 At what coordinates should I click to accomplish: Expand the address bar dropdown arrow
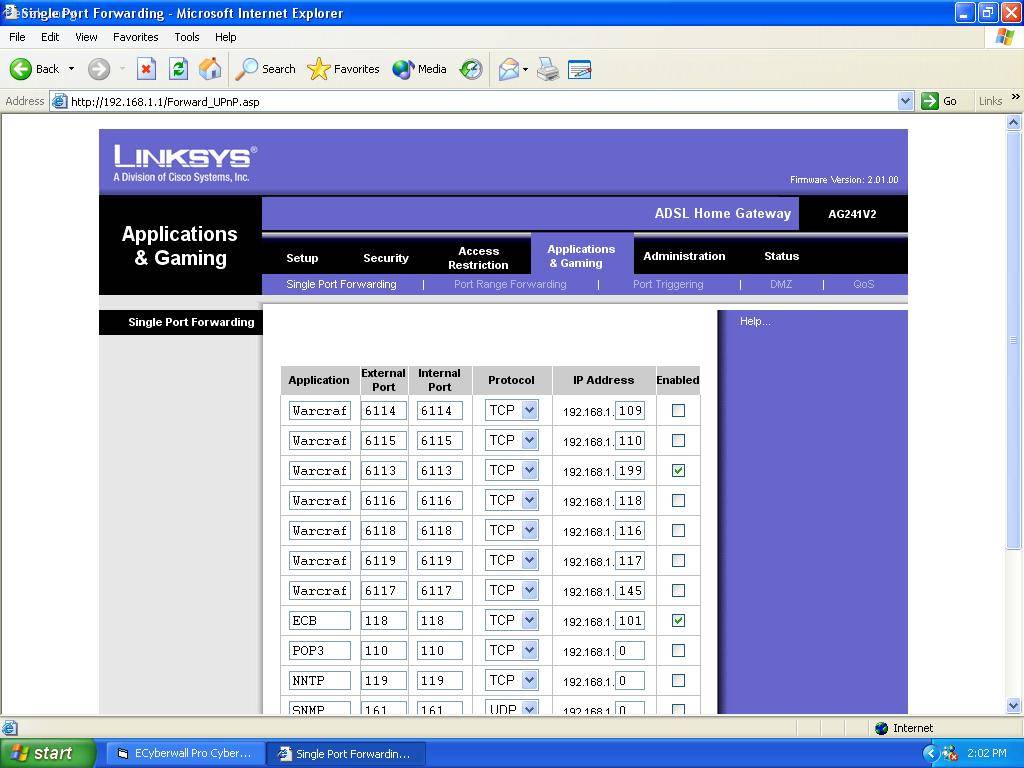[905, 101]
